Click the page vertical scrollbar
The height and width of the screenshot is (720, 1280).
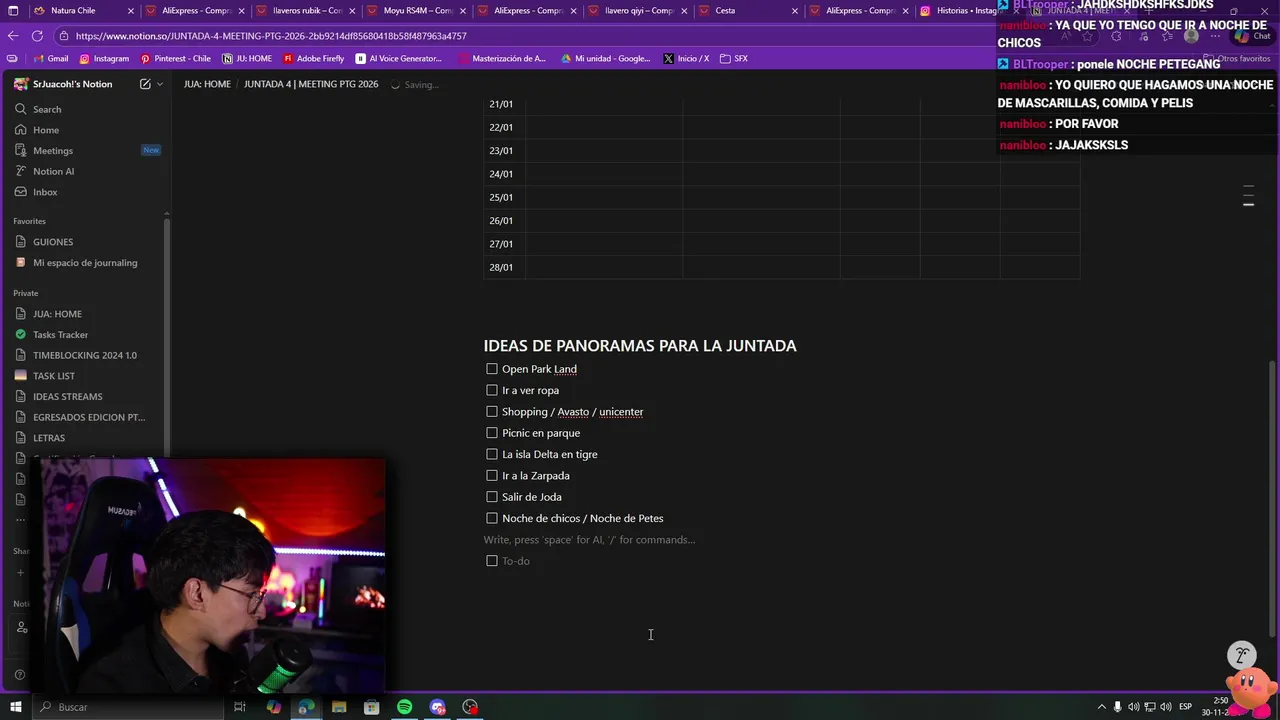tap(1272, 498)
